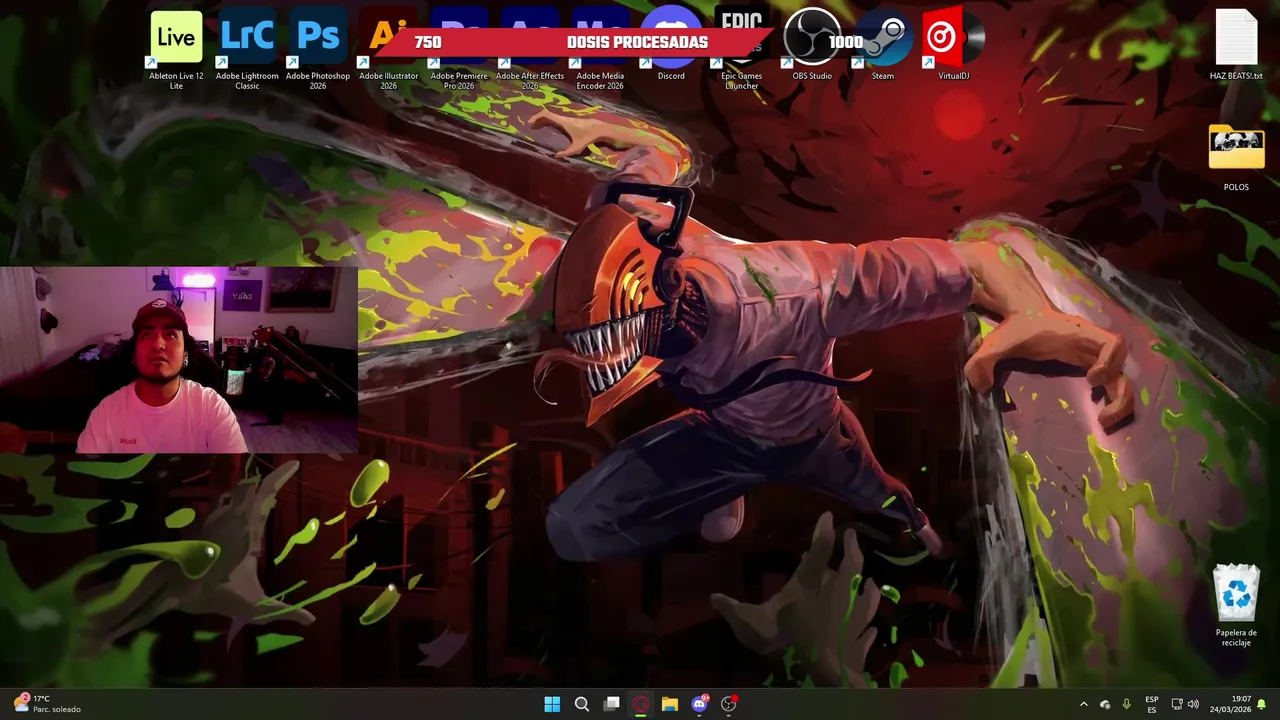Image resolution: width=1280 pixels, height=720 pixels.
Task: Switch to Opera GX in the taskbar
Action: pyautogui.click(x=641, y=704)
